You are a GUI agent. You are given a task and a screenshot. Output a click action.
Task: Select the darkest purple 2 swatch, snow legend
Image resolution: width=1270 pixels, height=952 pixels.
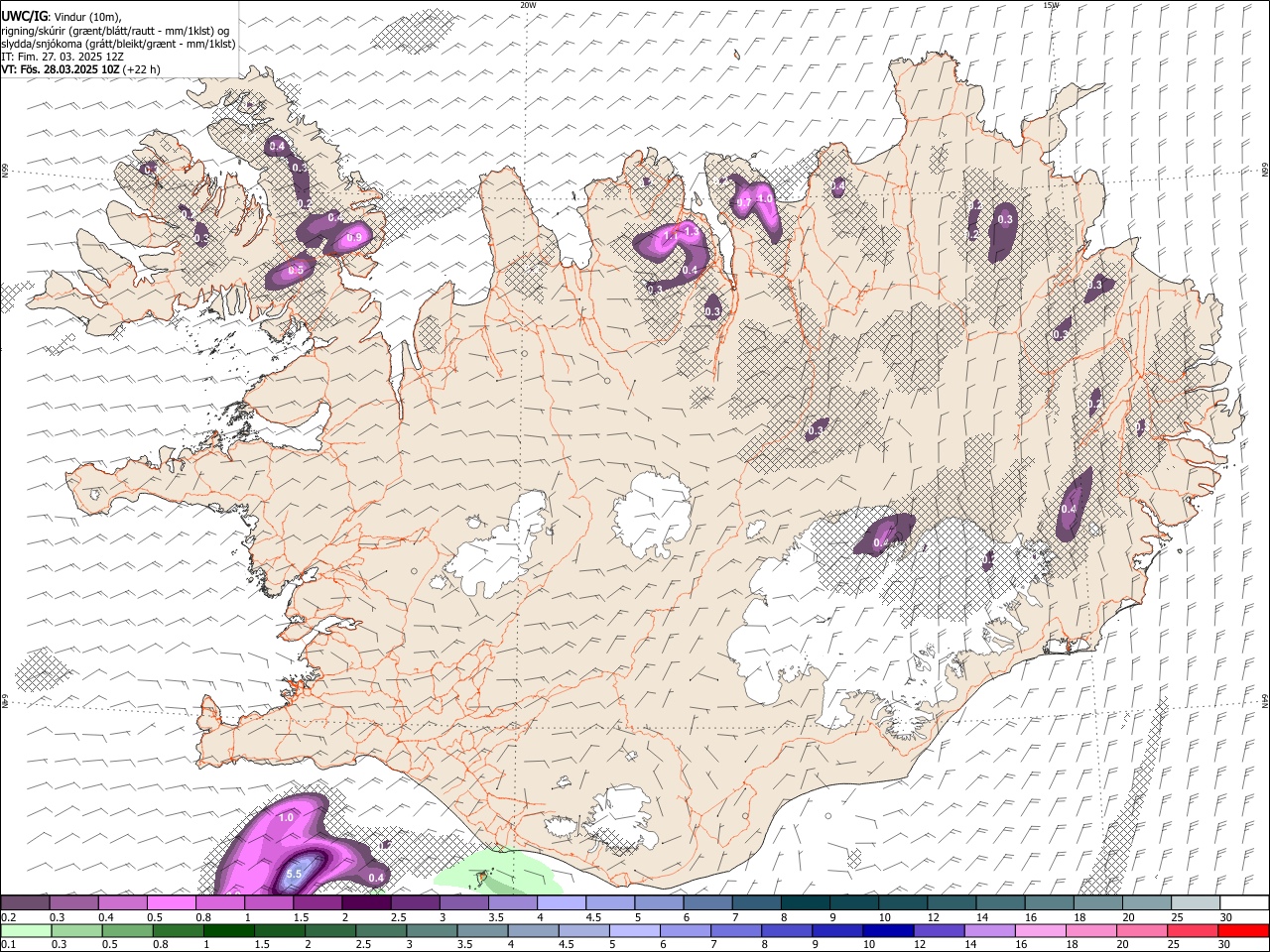(x=366, y=902)
